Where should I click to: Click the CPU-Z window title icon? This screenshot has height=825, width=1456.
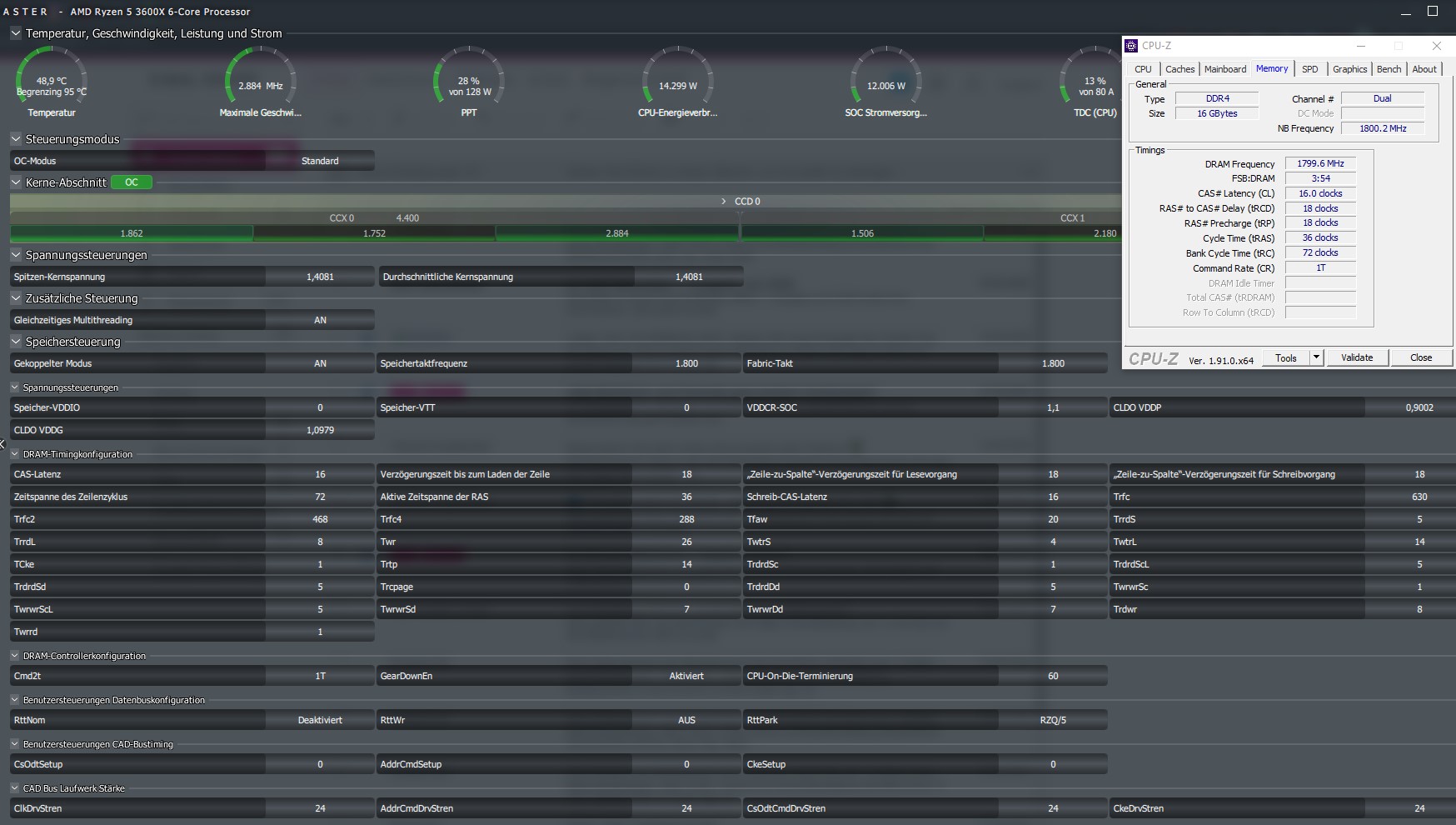(x=1131, y=46)
